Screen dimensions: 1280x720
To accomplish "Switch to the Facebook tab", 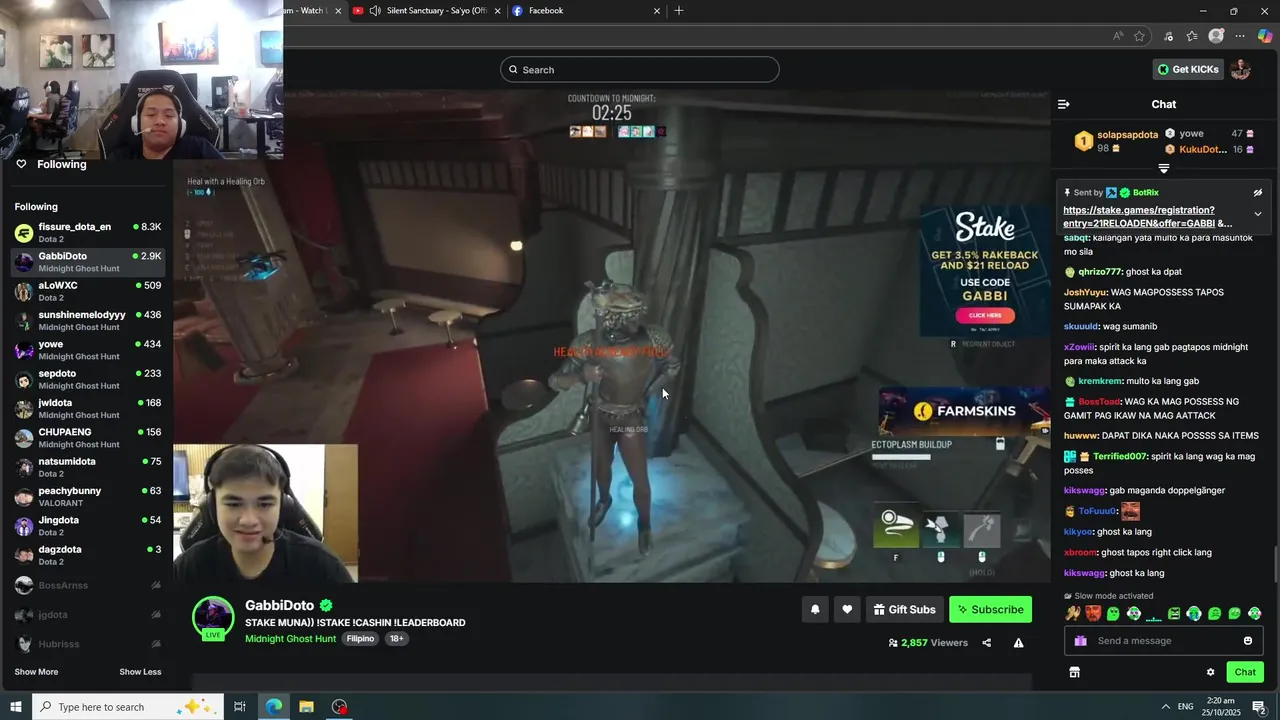I will 585,11.
